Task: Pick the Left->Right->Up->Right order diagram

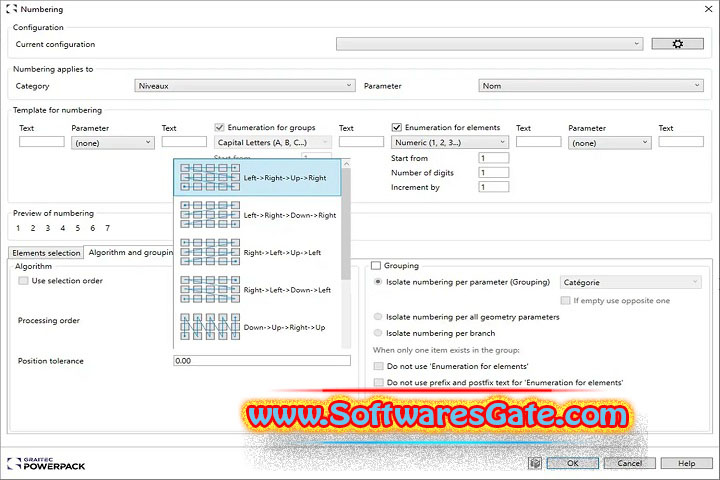Action: 210,177
